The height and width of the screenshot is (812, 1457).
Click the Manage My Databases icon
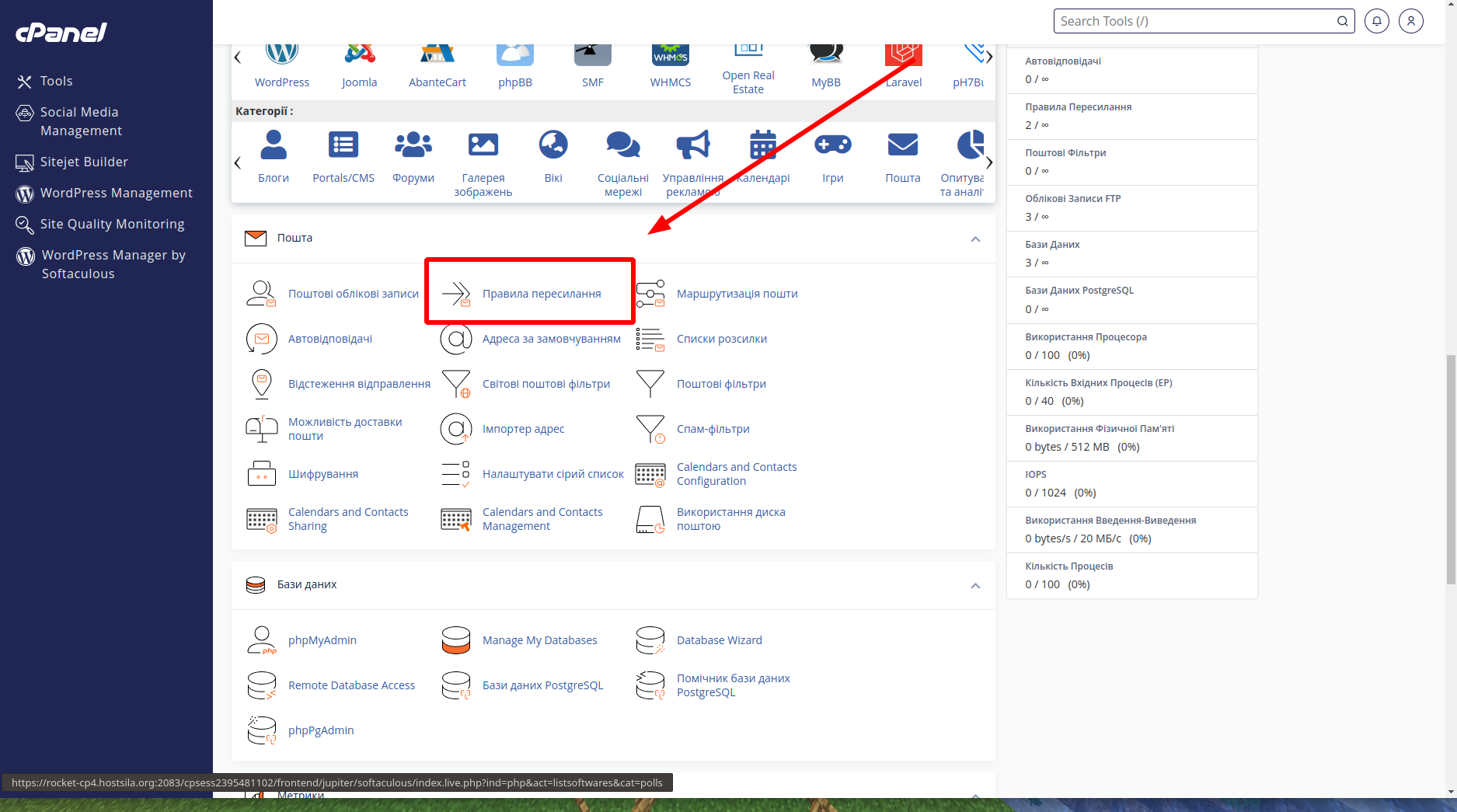pyautogui.click(x=455, y=640)
